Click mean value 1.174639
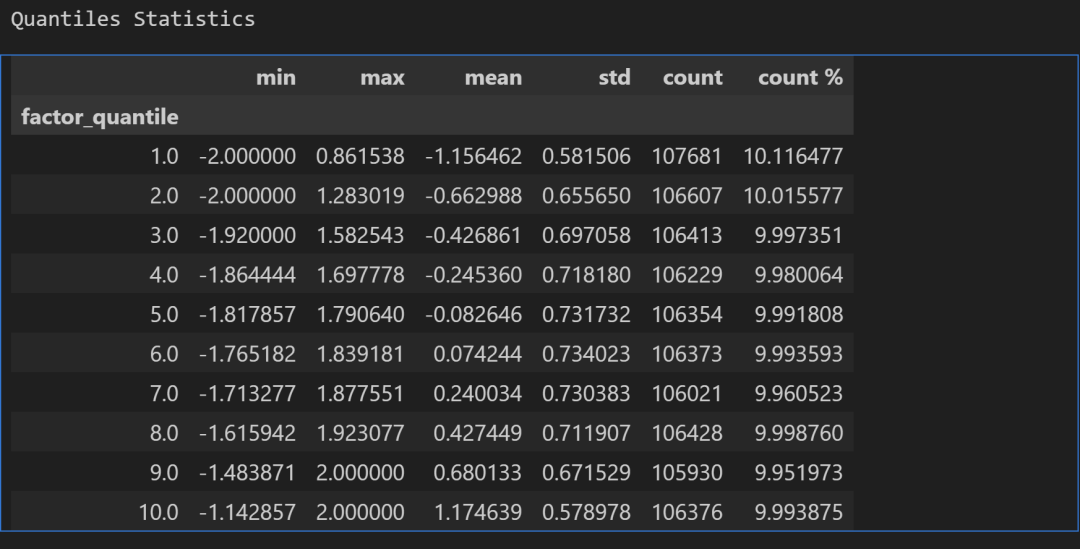Image resolution: width=1080 pixels, height=549 pixels. coord(477,512)
